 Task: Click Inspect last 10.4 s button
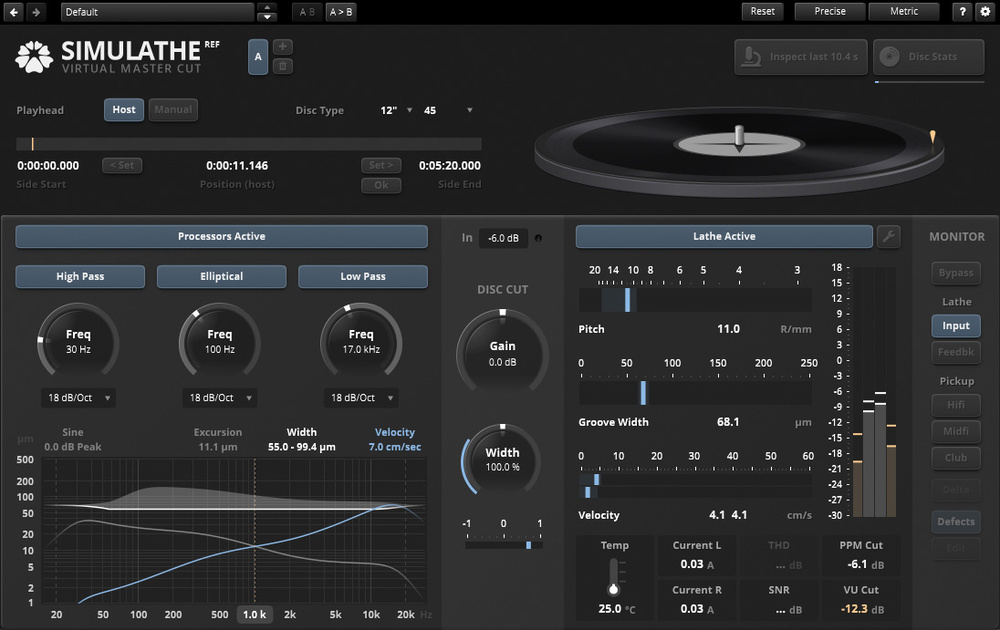(x=801, y=57)
